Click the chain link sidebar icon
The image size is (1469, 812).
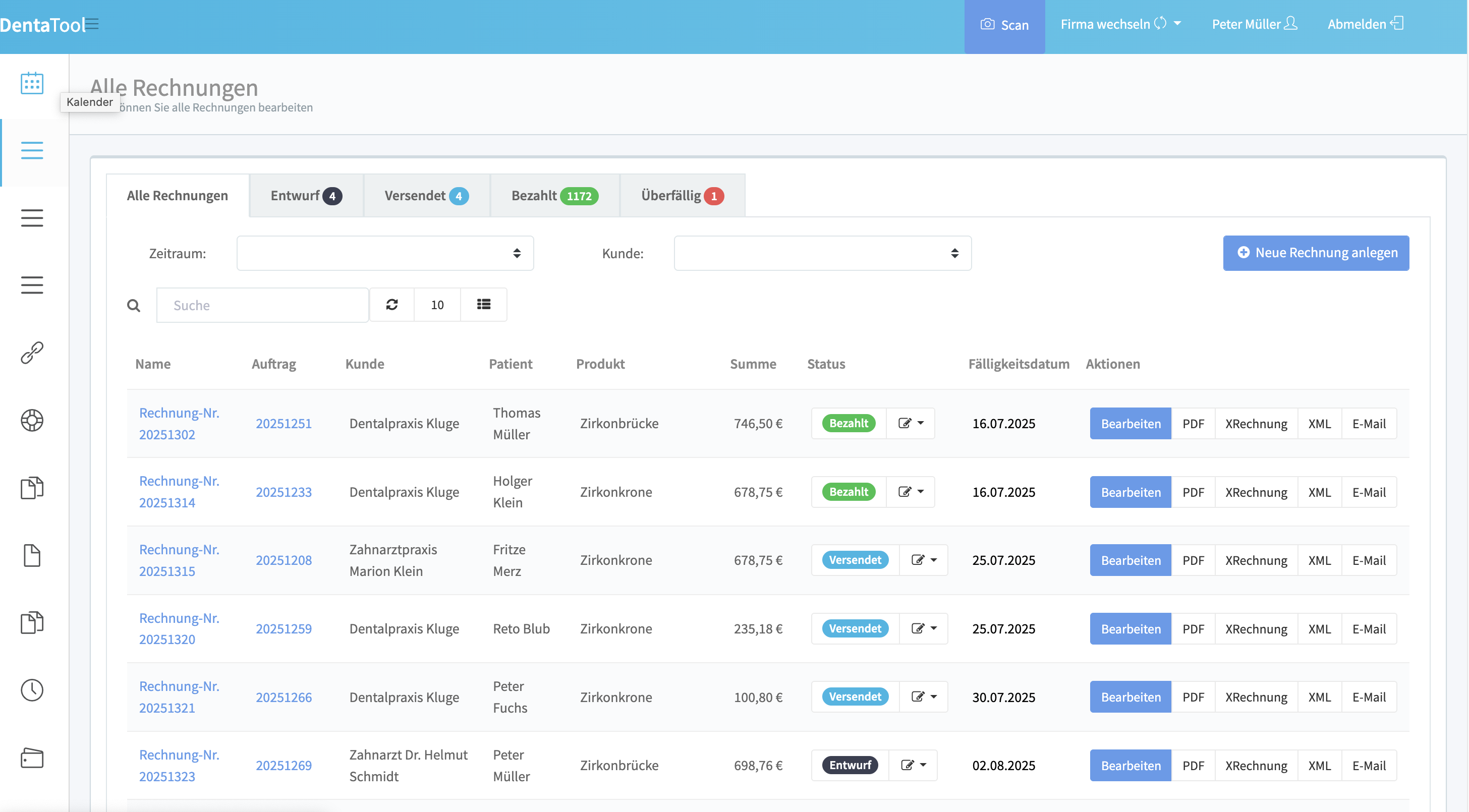click(x=32, y=353)
